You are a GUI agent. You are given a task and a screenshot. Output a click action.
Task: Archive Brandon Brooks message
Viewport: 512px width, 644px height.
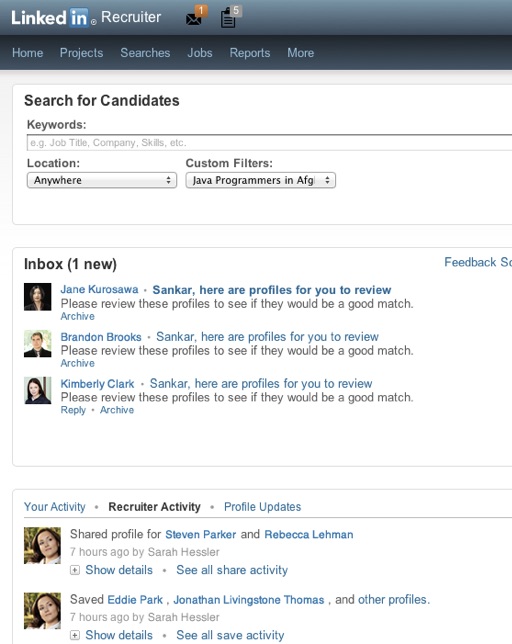tap(78, 363)
